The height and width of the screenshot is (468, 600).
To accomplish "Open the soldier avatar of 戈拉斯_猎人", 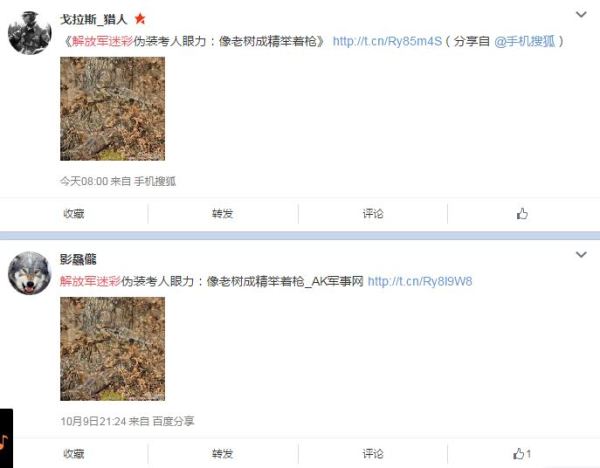I will tap(29, 33).
